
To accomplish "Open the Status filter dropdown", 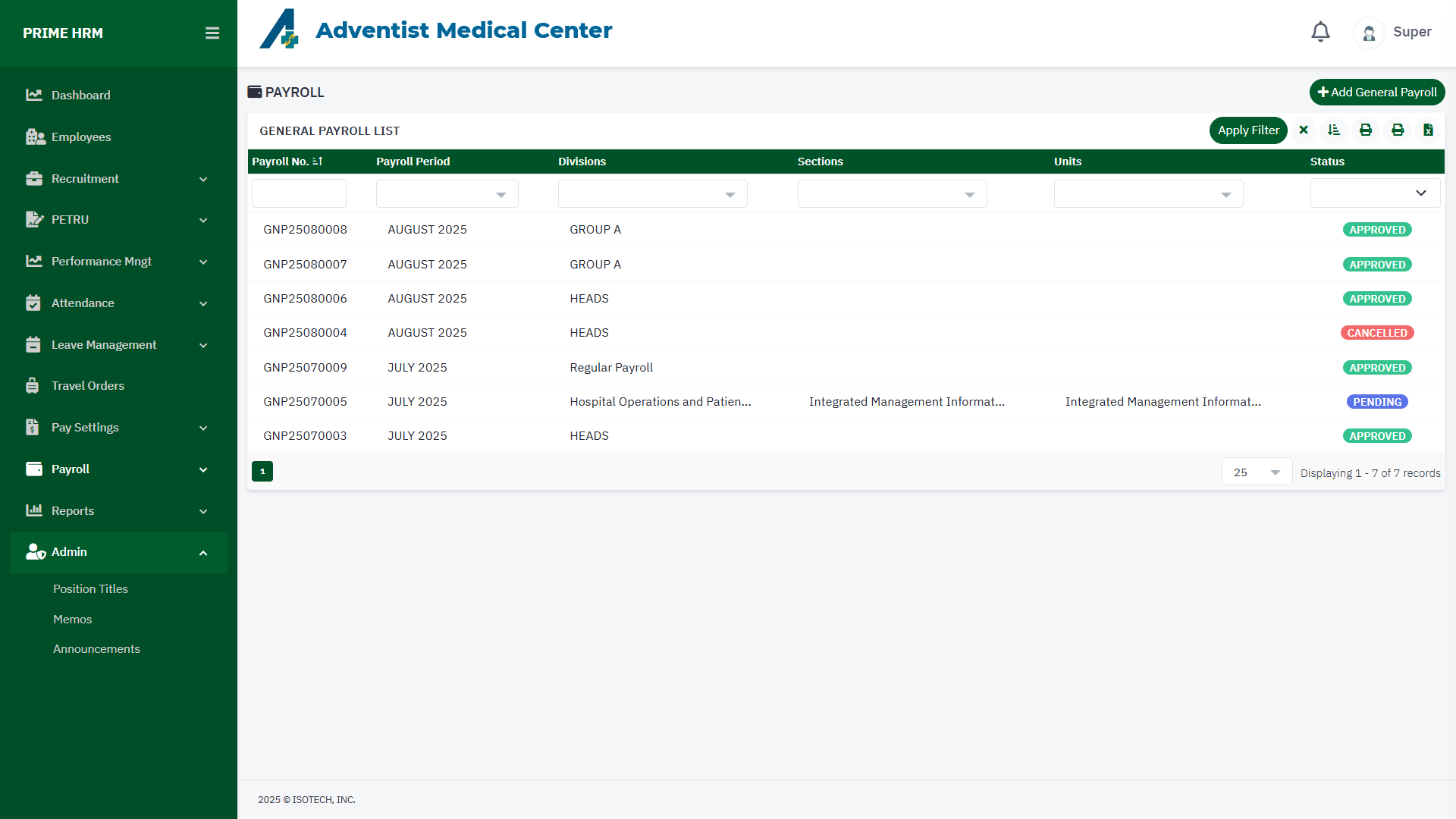I will tap(1375, 193).
